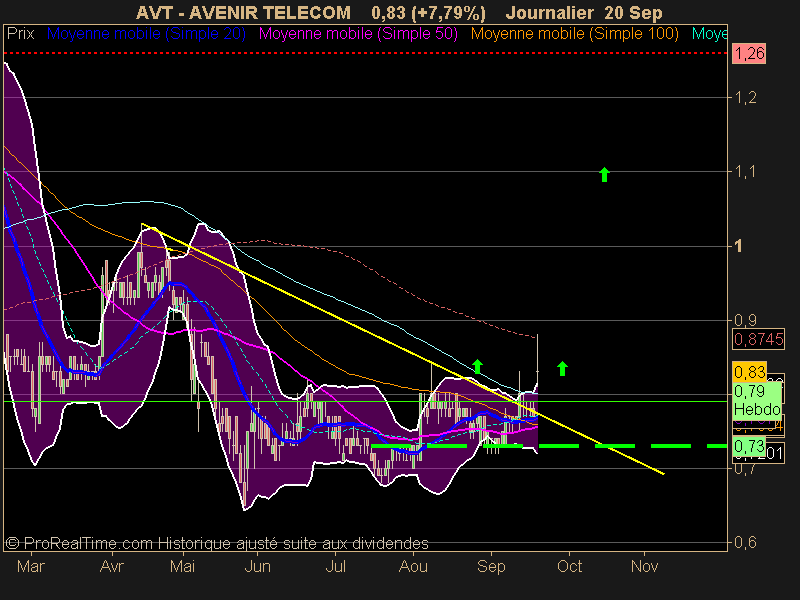Click the green up arrow right of last candle
This screenshot has width=800, height=600.
(562, 368)
